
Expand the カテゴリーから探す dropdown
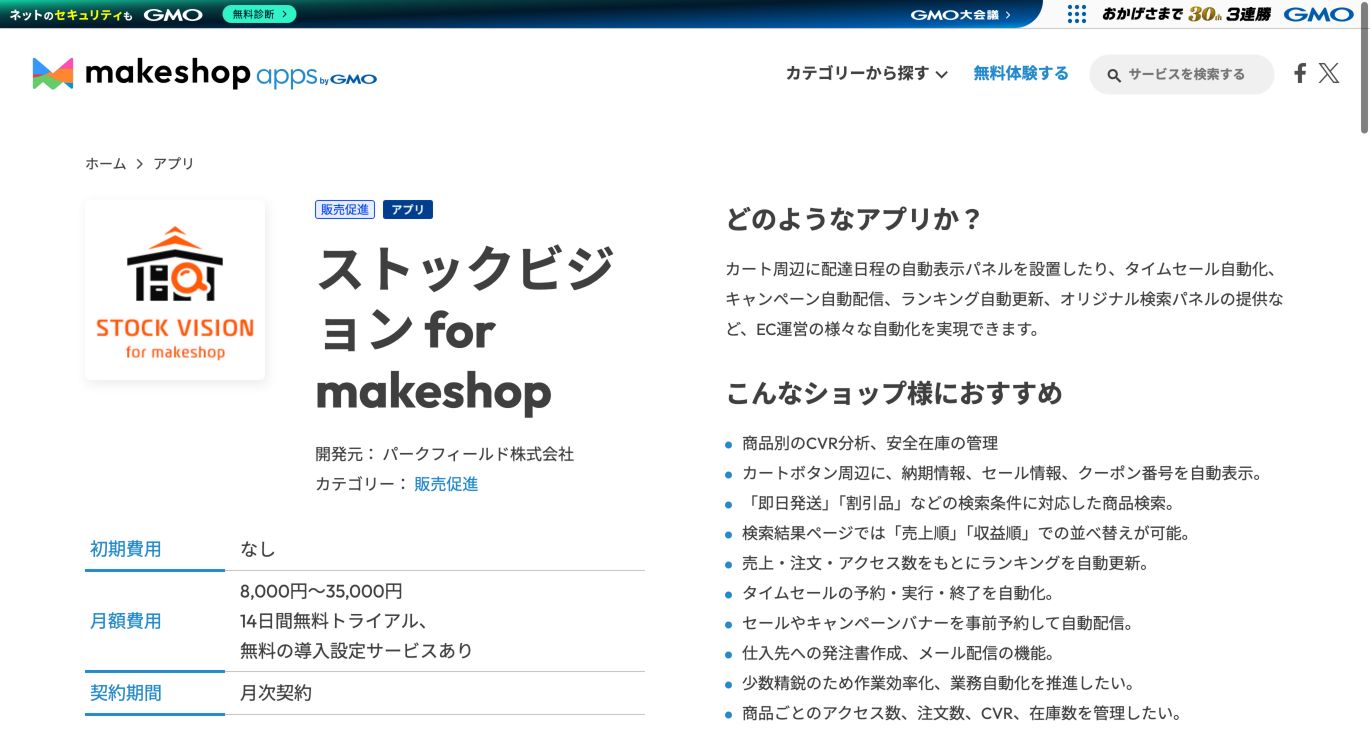click(866, 73)
